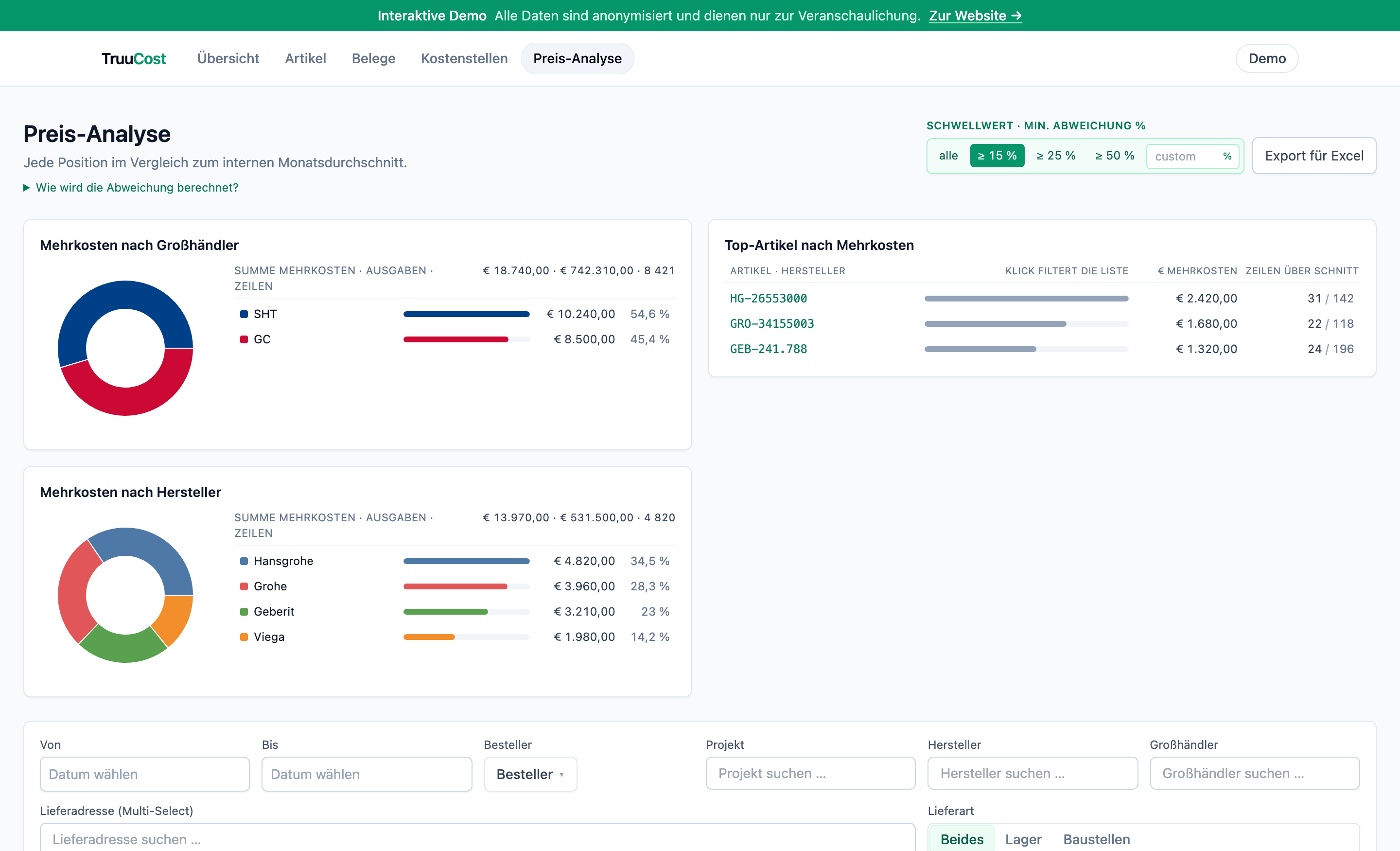Open the Besteller dropdown
Image resolution: width=1400 pixels, height=851 pixels.
[x=530, y=774]
